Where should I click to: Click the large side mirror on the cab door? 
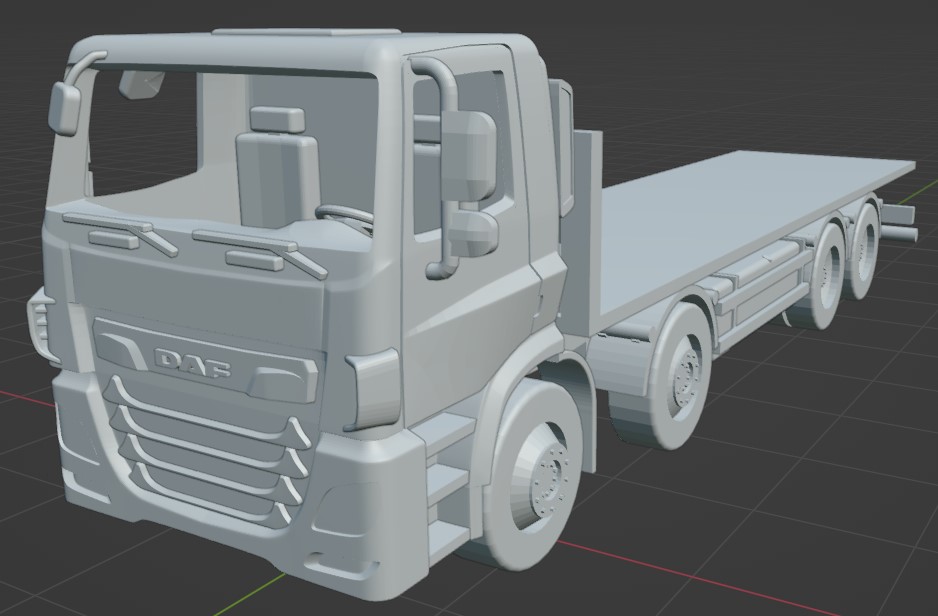[x=468, y=157]
